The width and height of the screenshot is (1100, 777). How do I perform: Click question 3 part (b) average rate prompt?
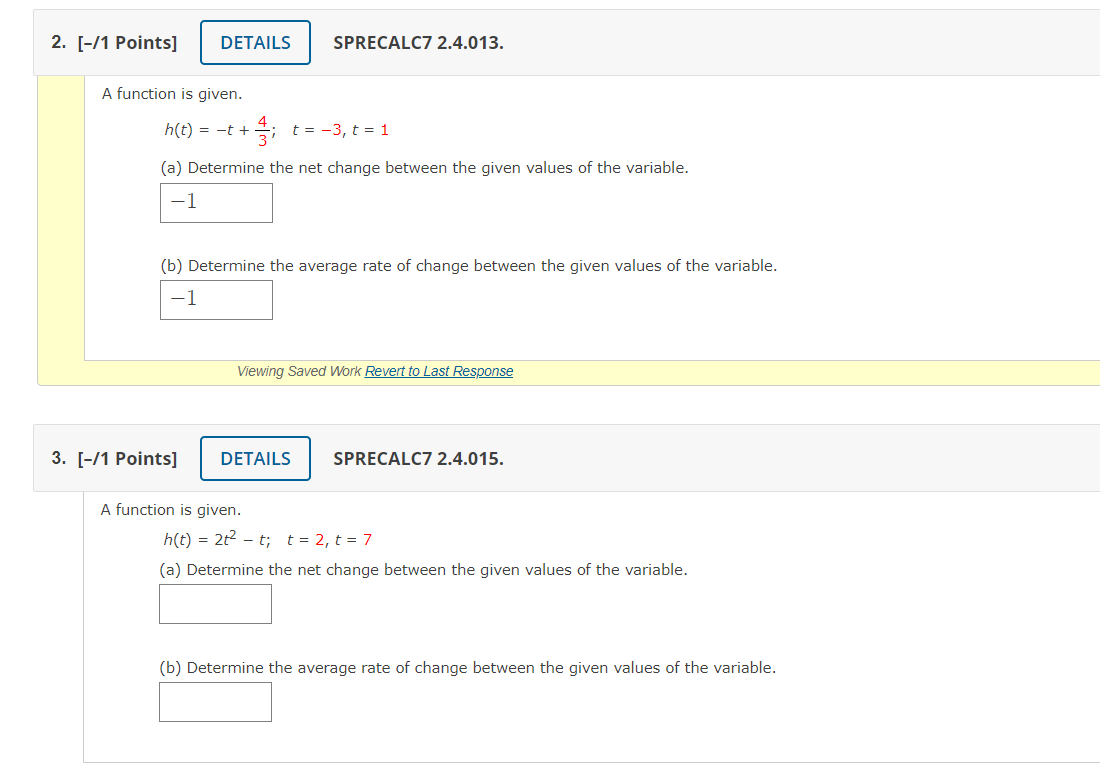[x=467, y=668]
